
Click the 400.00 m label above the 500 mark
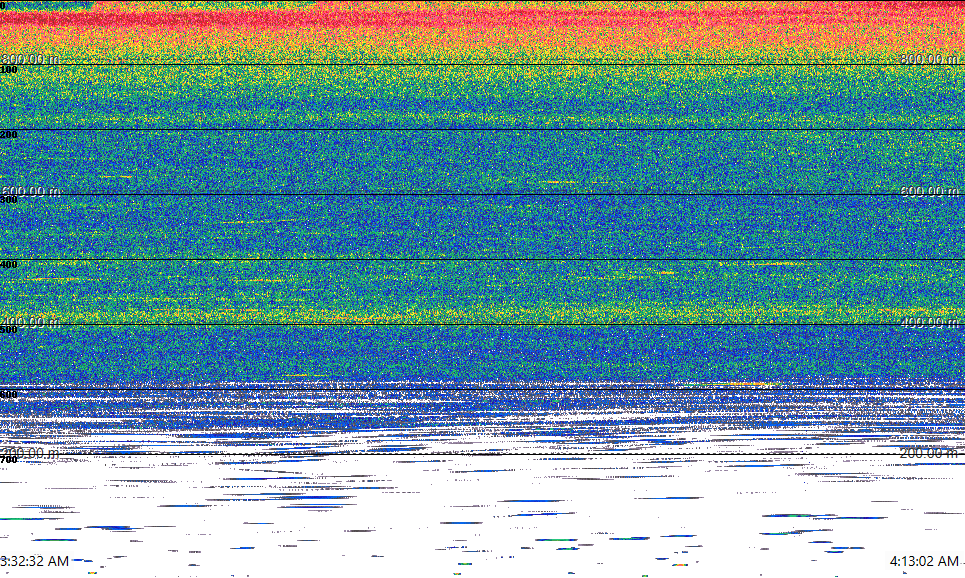pyautogui.click(x=30, y=322)
